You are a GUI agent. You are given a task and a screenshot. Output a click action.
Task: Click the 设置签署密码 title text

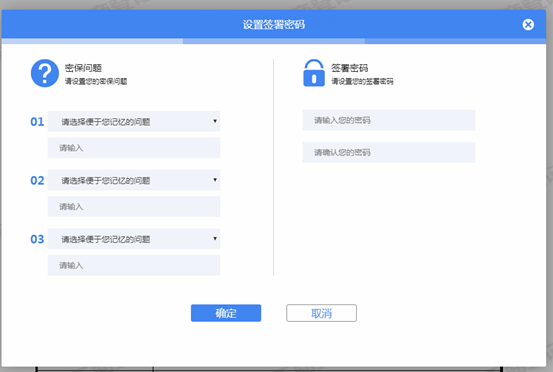(274, 24)
